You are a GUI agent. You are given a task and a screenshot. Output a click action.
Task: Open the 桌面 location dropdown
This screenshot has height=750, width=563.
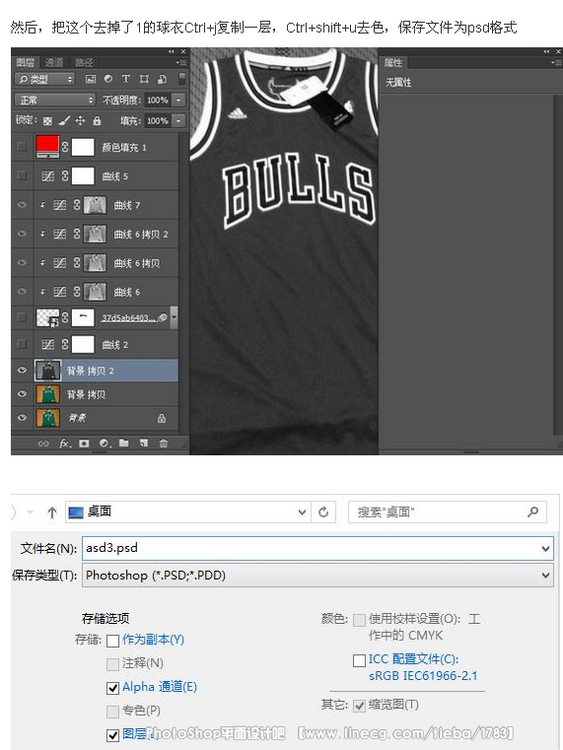302,512
